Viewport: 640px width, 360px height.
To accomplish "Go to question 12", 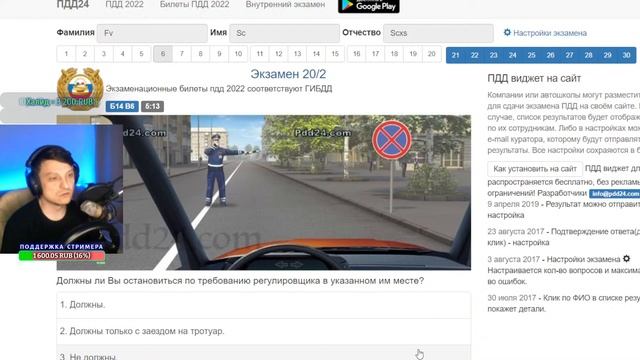I will [x=278, y=54].
